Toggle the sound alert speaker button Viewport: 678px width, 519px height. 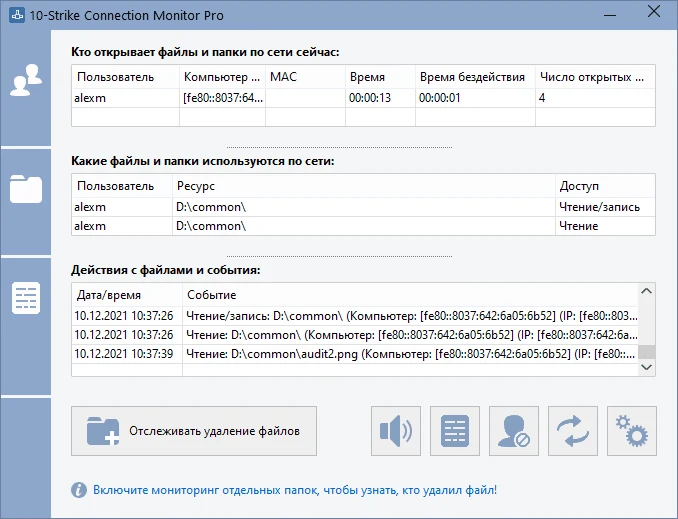click(x=396, y=431)
